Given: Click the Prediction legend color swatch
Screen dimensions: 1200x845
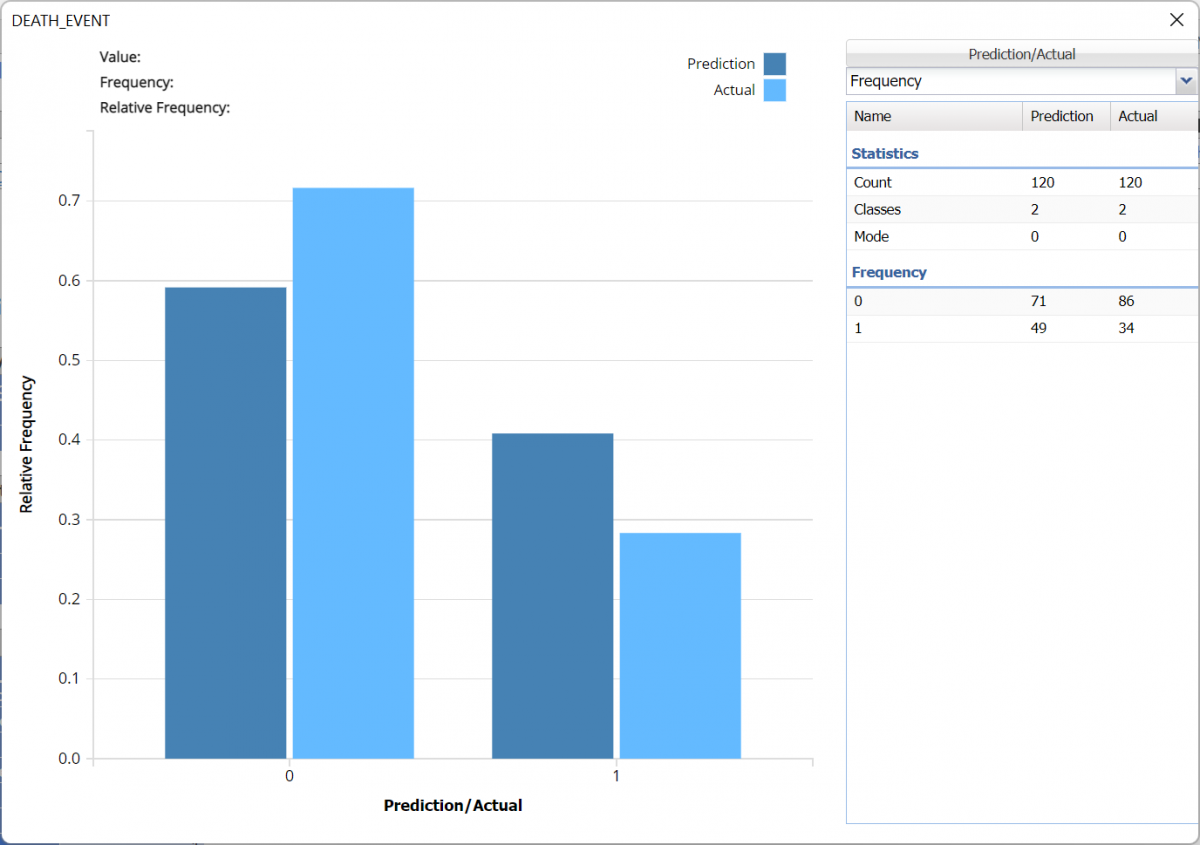Looking at the screenshot, I should 775,64.
